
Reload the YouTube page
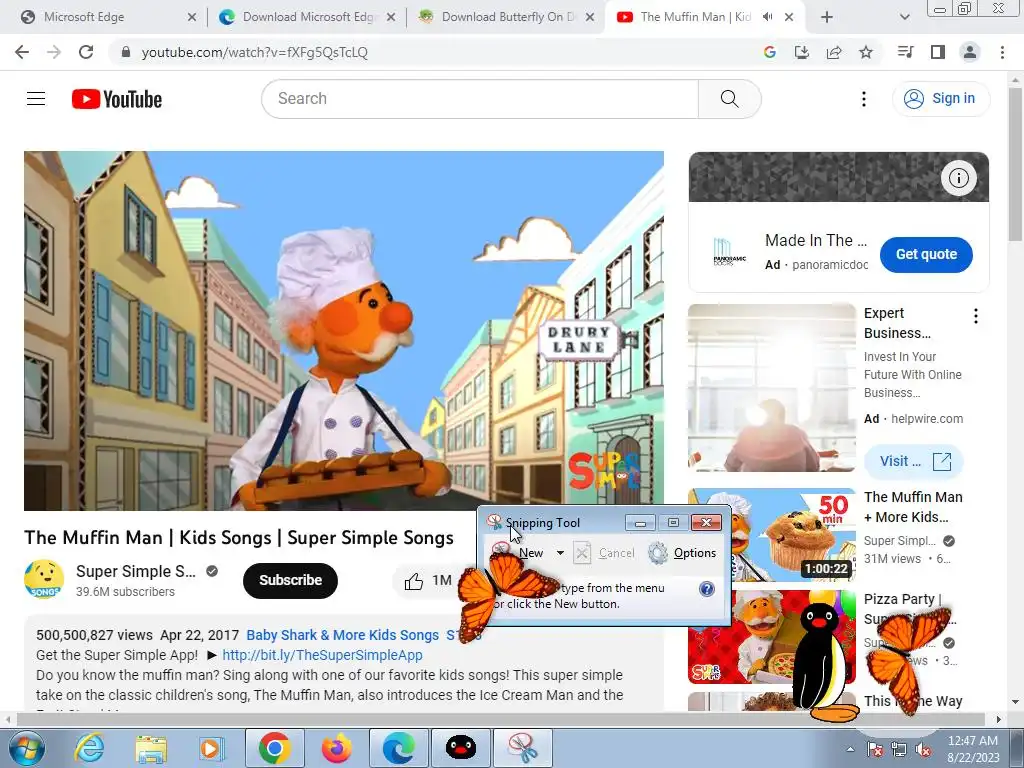coord(86,52)
